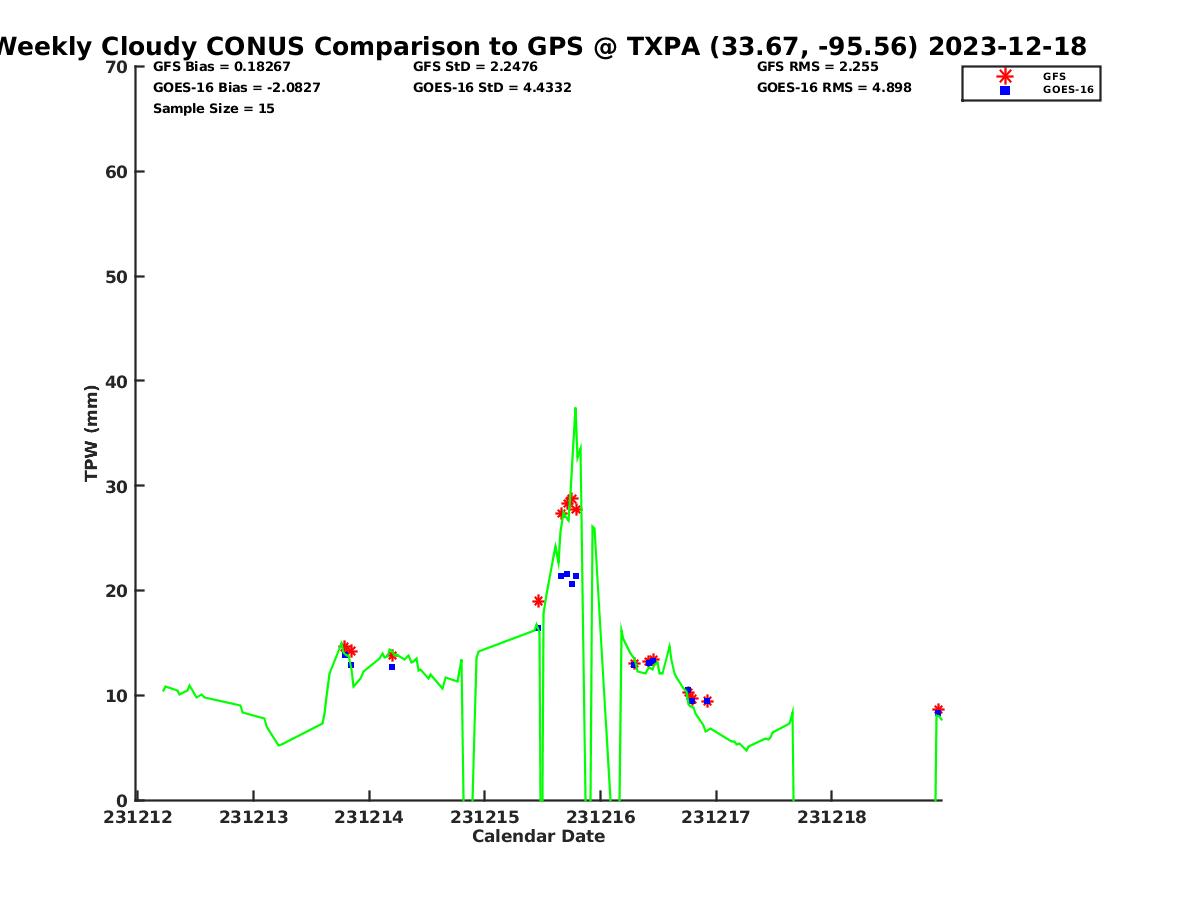This screenshot has height=900, width=1200.
Task: Click 'GFS RMS = 2.255' annotation
Action: (x=818, y=67)
